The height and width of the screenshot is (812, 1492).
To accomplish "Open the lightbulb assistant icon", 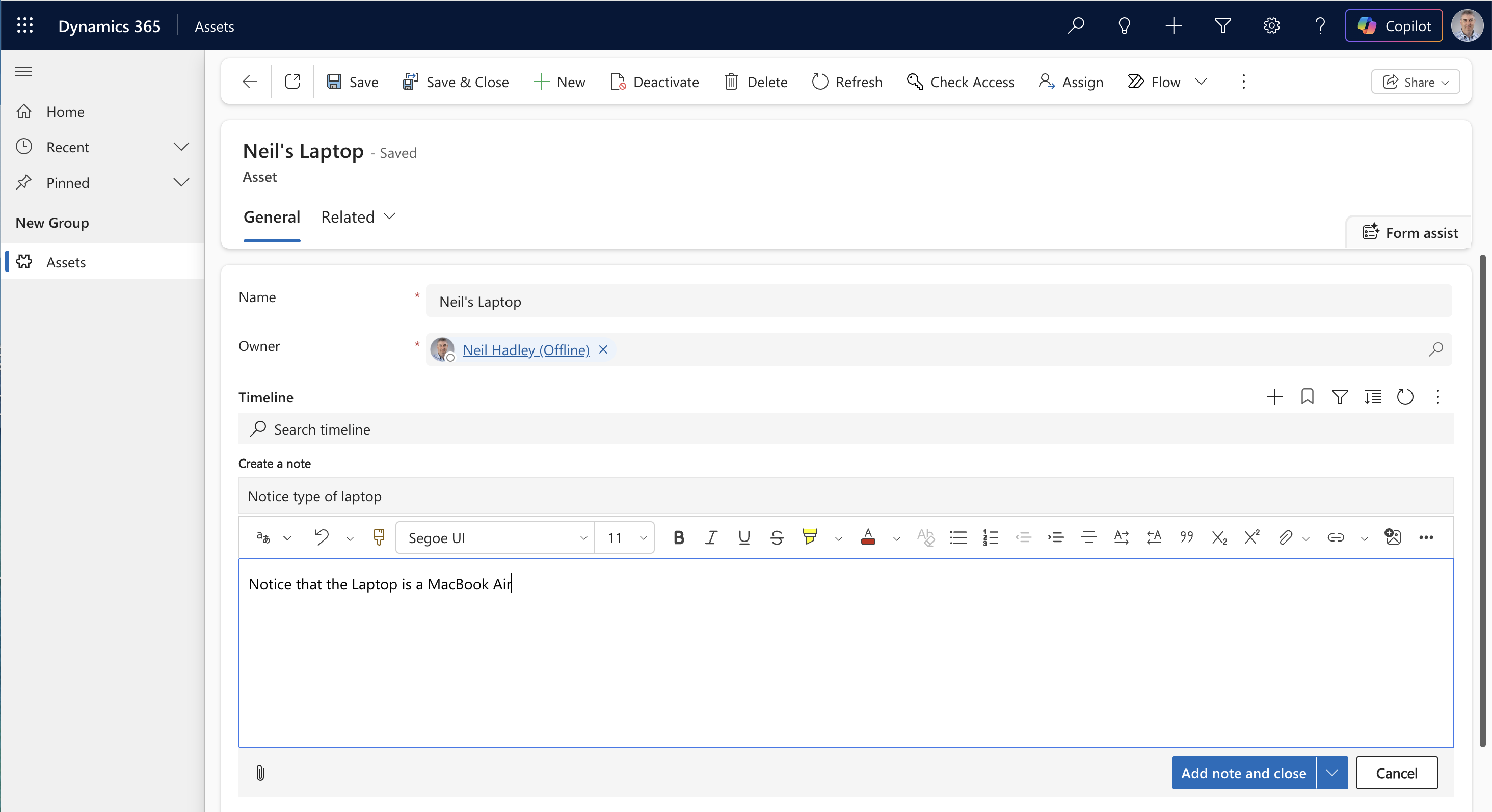I will pyautogui.click(x=1124, y=25).
